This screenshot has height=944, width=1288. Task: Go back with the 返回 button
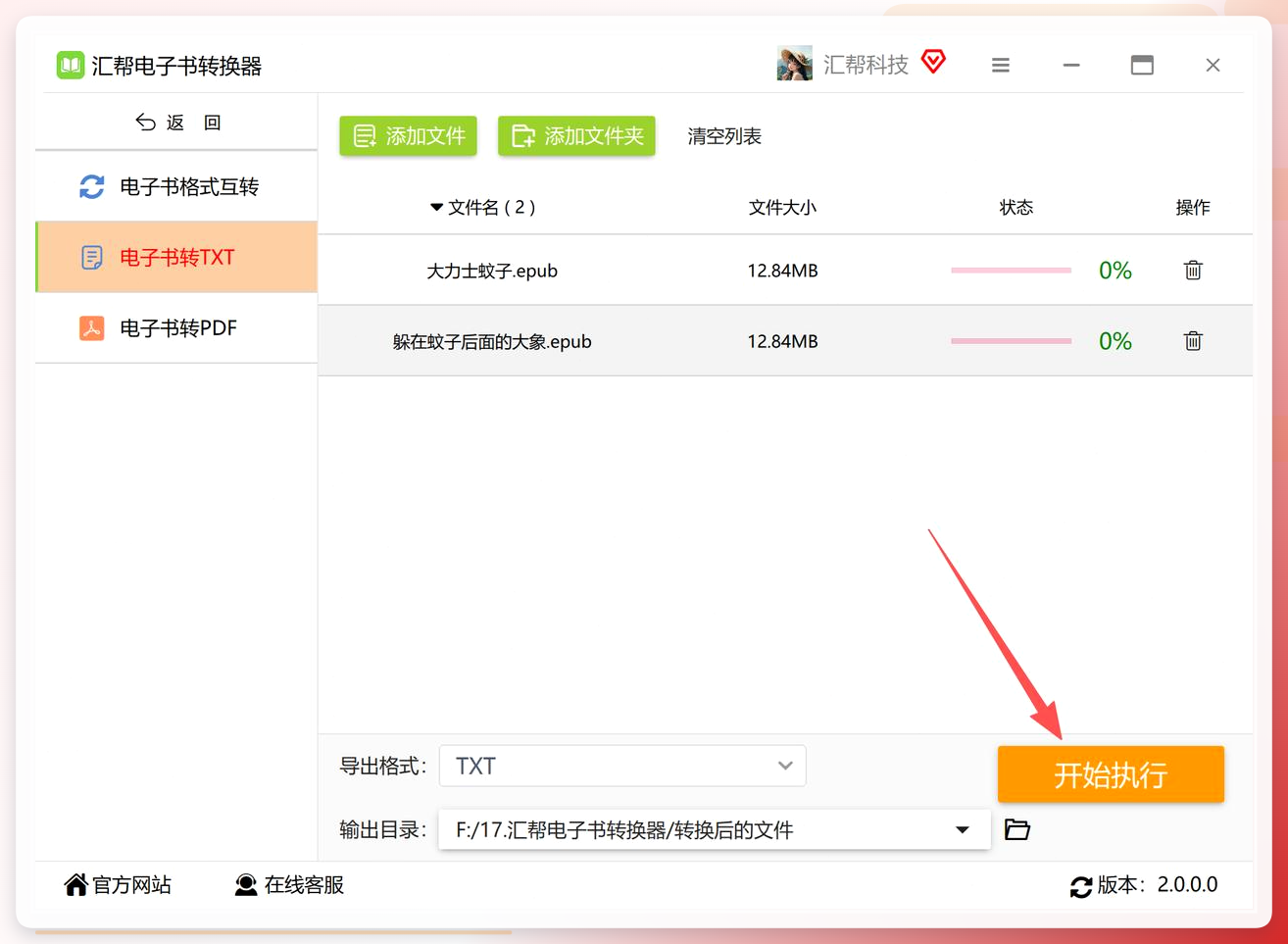tap(177, 123)
